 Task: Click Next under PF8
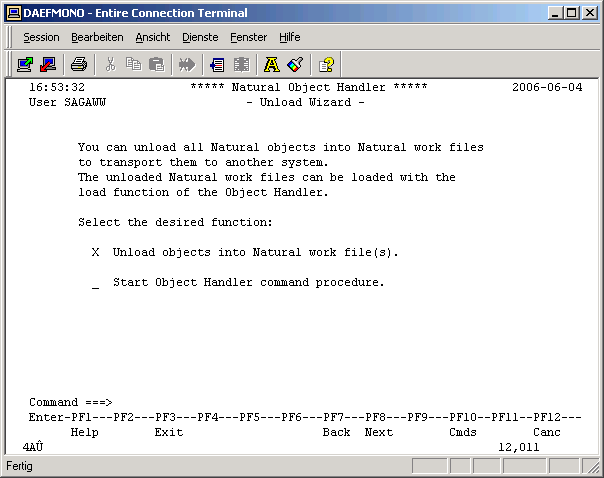point(379,433)
